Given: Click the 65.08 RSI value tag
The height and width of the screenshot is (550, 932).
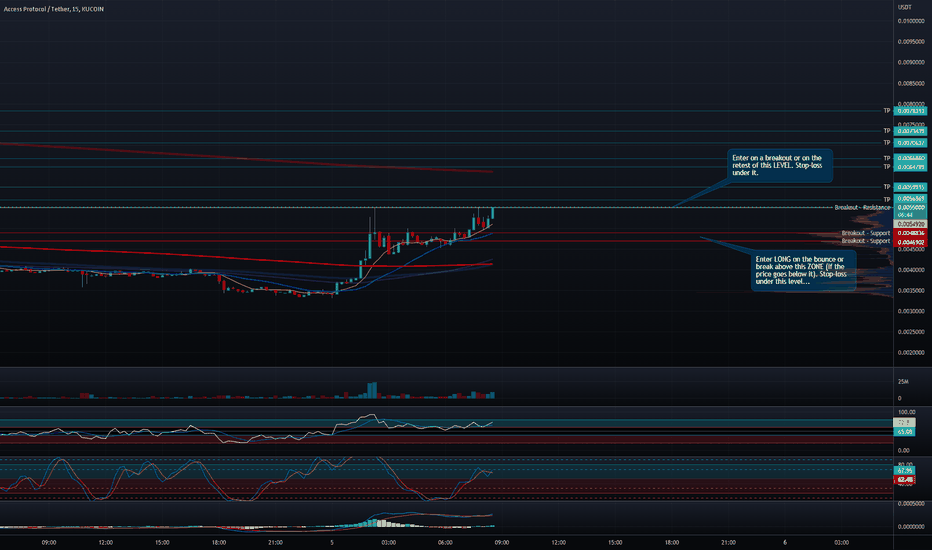Looking at the screenshot, I should tap(905, 432).
